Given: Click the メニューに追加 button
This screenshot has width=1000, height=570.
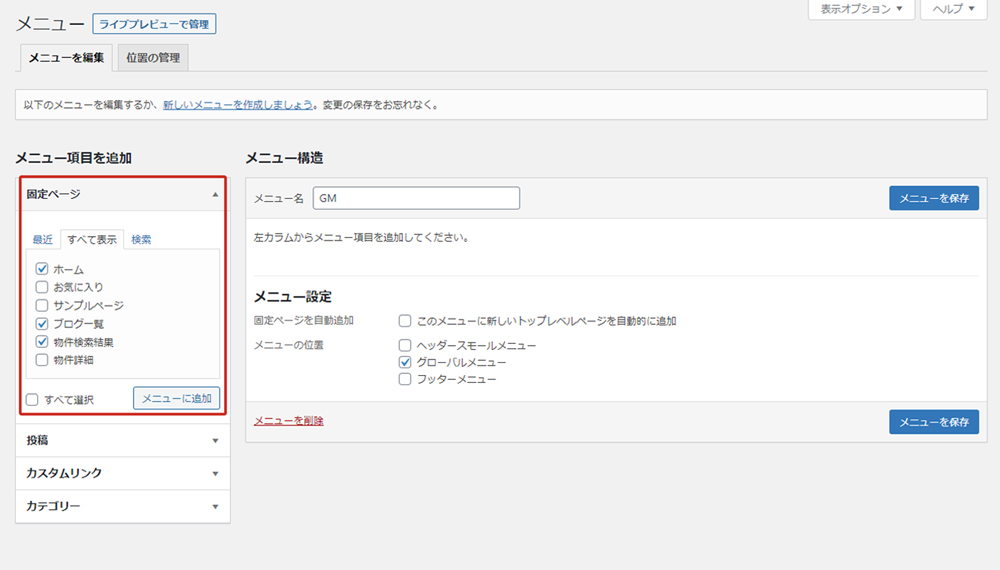Looking at the screenshot, I should (176, 398).
